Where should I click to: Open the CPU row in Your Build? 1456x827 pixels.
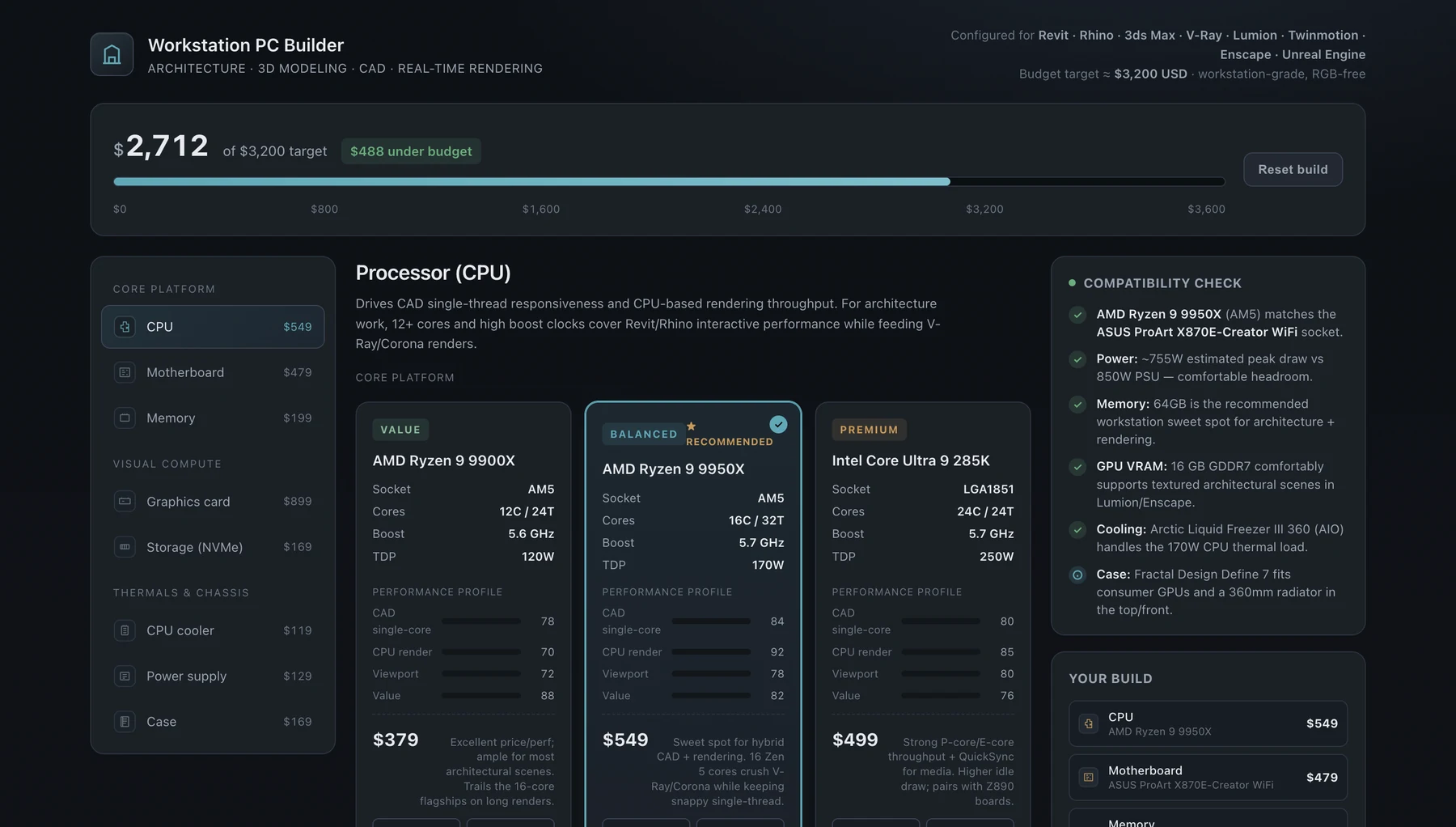(x=1208, y=723)
